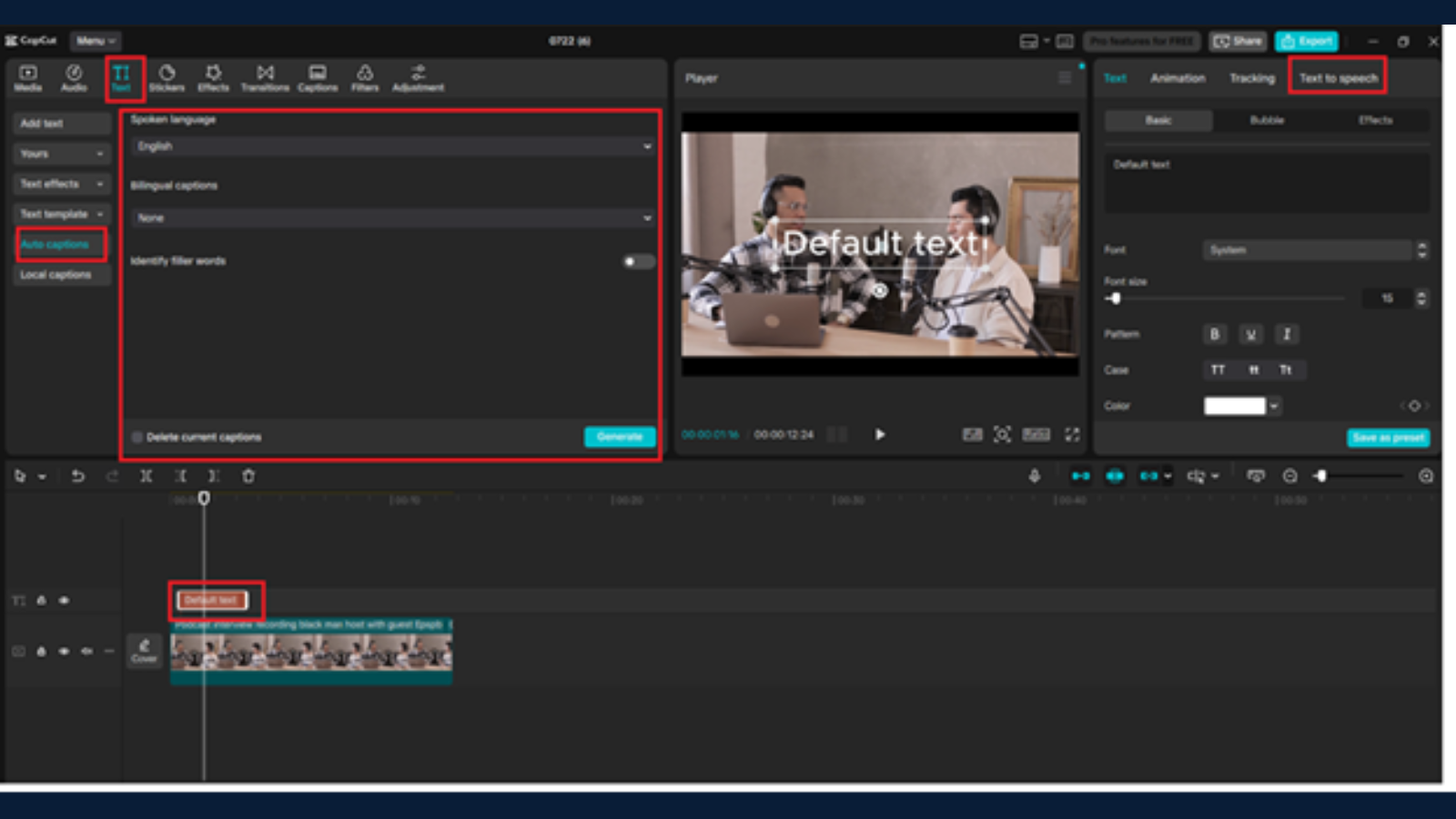Image resolution: width=1456 pixels, height=819 pixels.
Task: Click the undo arrow in timeline toolbar
Action: click(78, 476)
